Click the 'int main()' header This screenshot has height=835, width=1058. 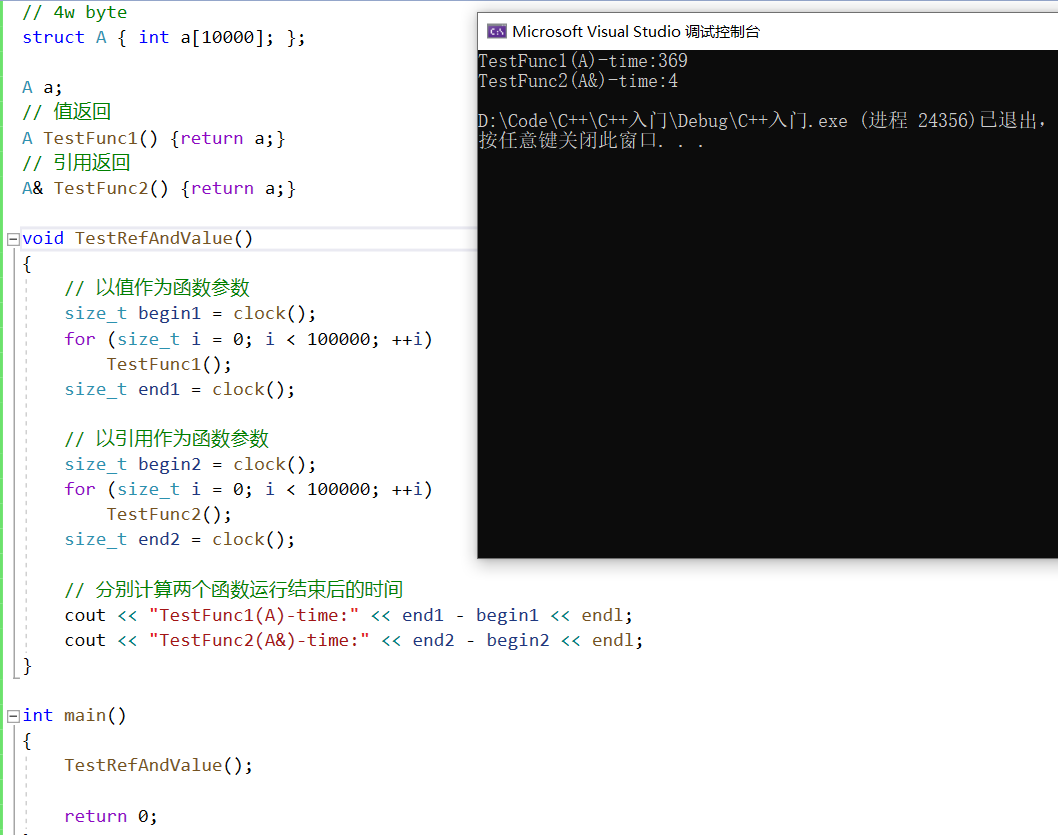(74, 715)
